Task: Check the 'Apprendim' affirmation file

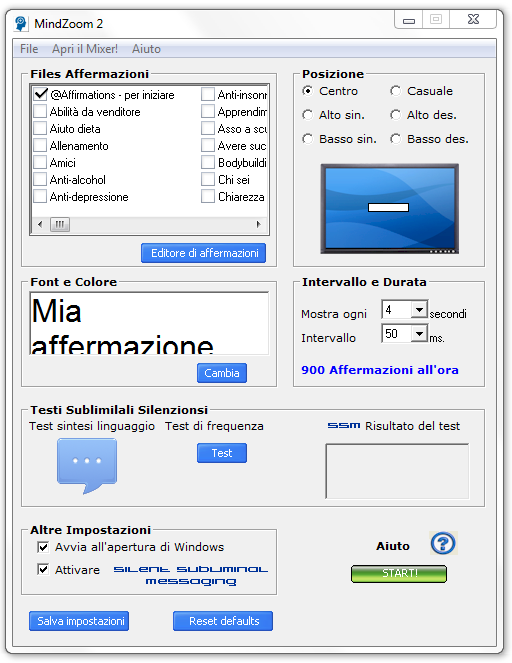Action: tap(208, 111)
